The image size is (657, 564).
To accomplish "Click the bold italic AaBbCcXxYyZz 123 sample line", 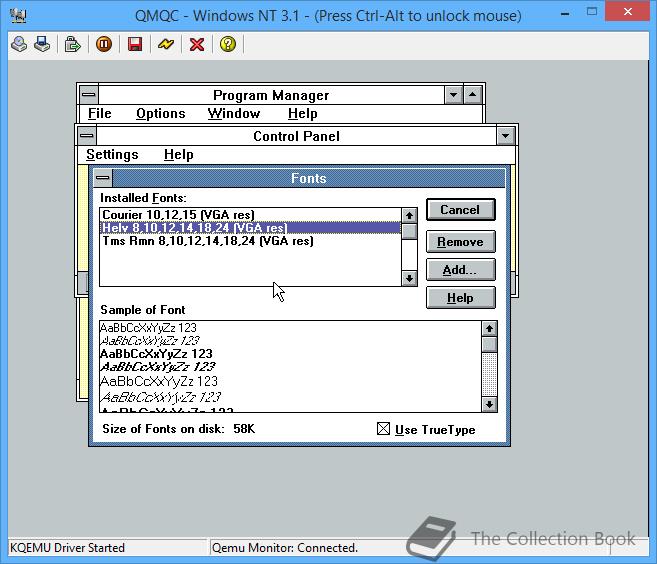I will 158,367.
